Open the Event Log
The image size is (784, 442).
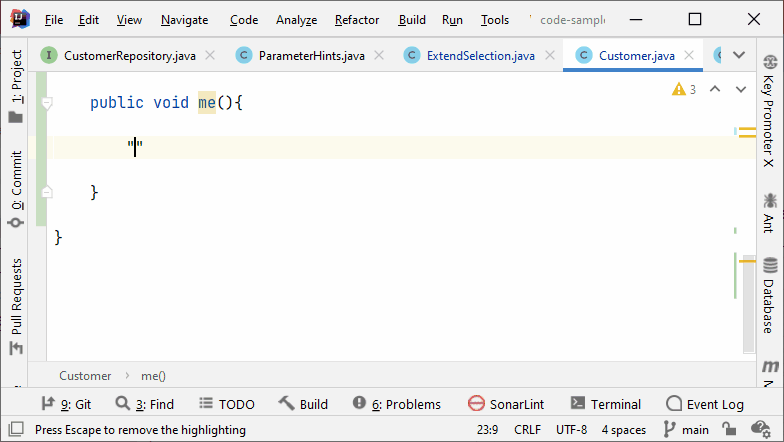[705, 404]
